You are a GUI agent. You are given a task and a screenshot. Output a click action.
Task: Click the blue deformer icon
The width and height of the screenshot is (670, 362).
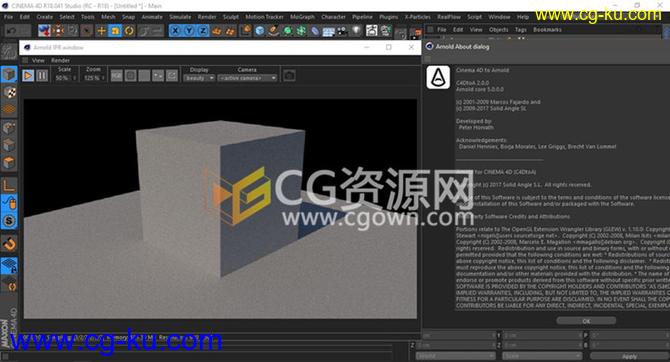pyautogui.click(x=315, y=30)
